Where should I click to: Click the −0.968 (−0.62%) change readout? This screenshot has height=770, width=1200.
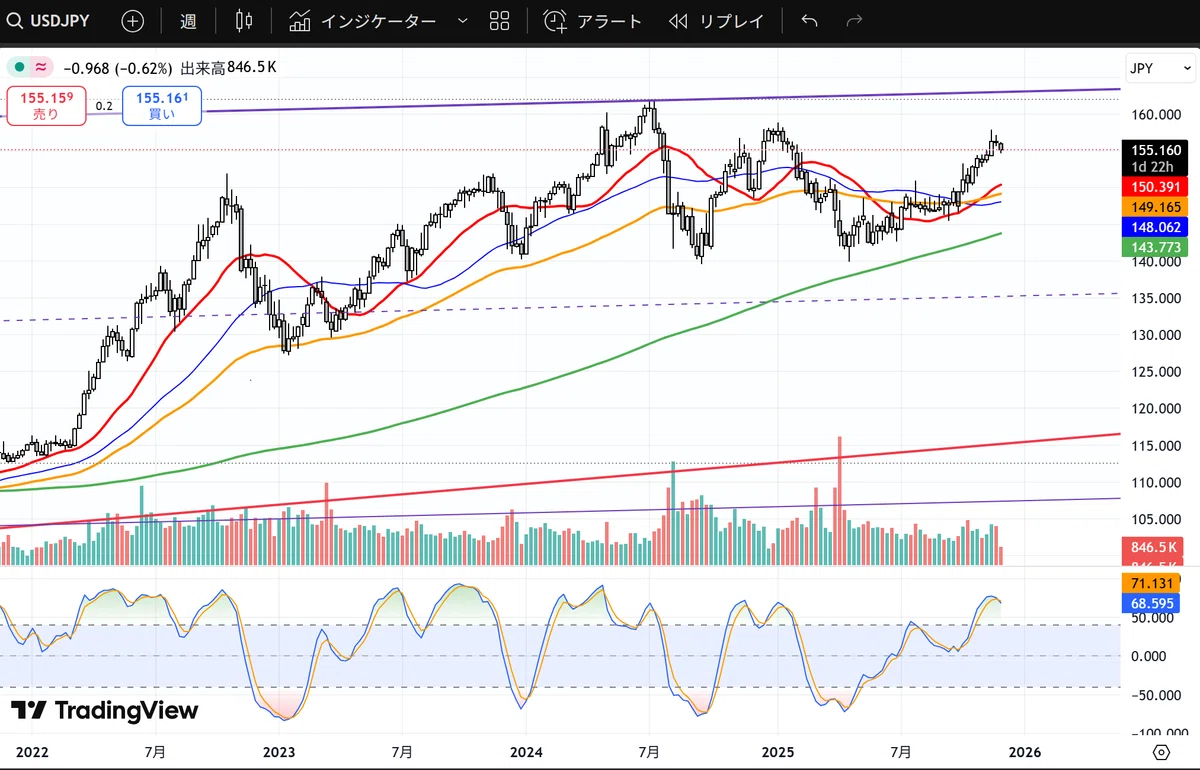(117, 68)
